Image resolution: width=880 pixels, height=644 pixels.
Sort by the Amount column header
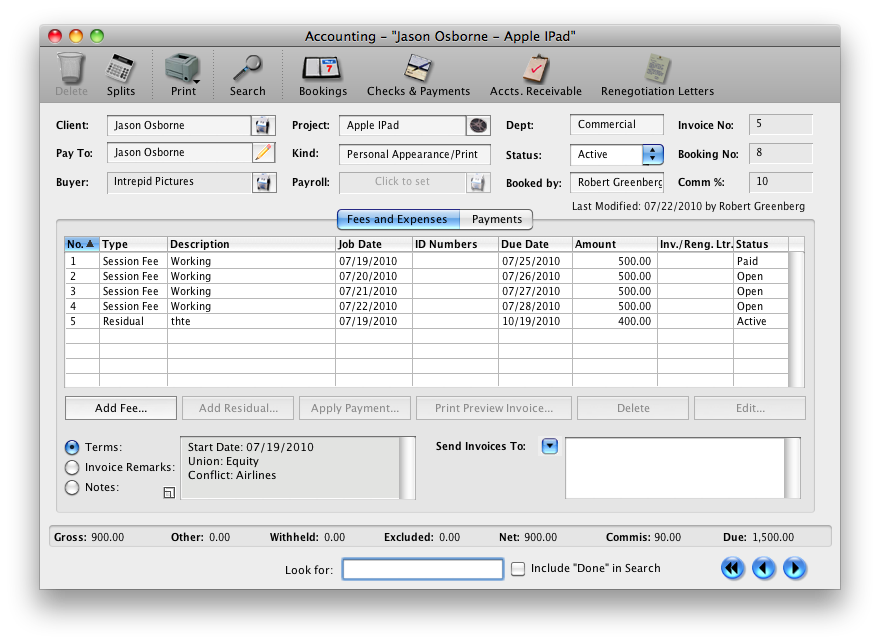615,244
